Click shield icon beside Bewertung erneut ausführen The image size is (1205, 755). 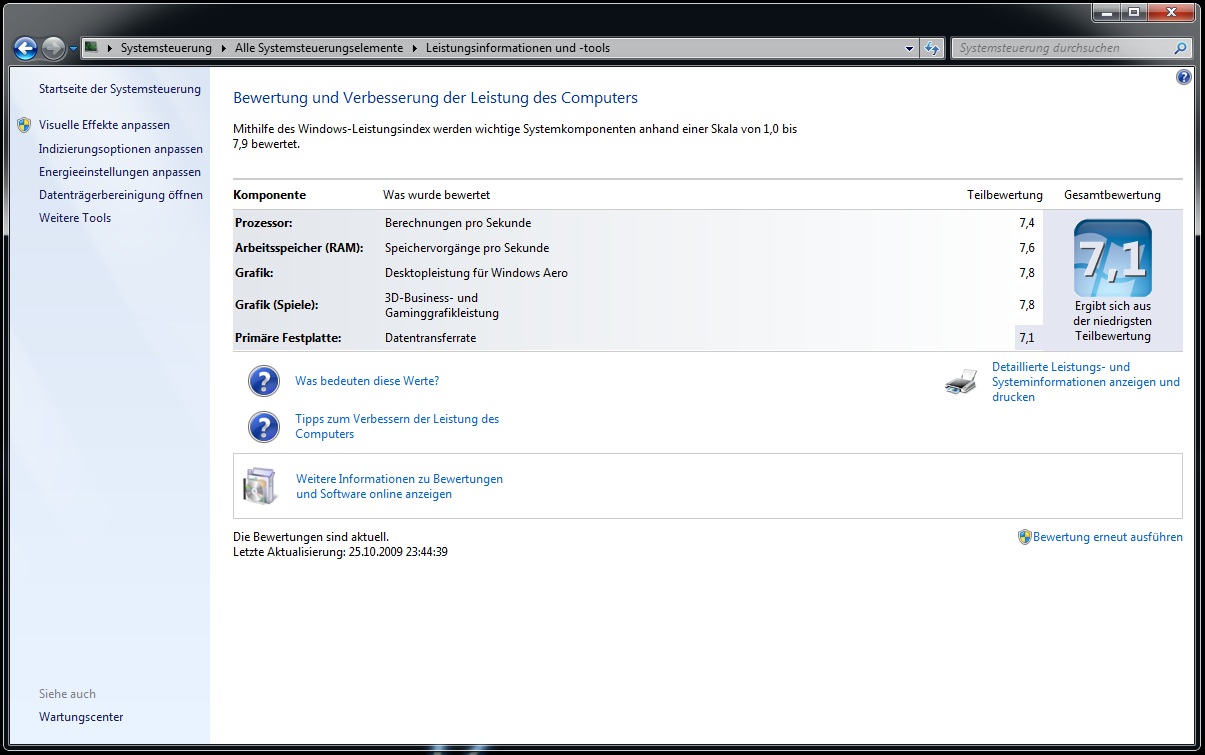click(x=1024, y=537)
